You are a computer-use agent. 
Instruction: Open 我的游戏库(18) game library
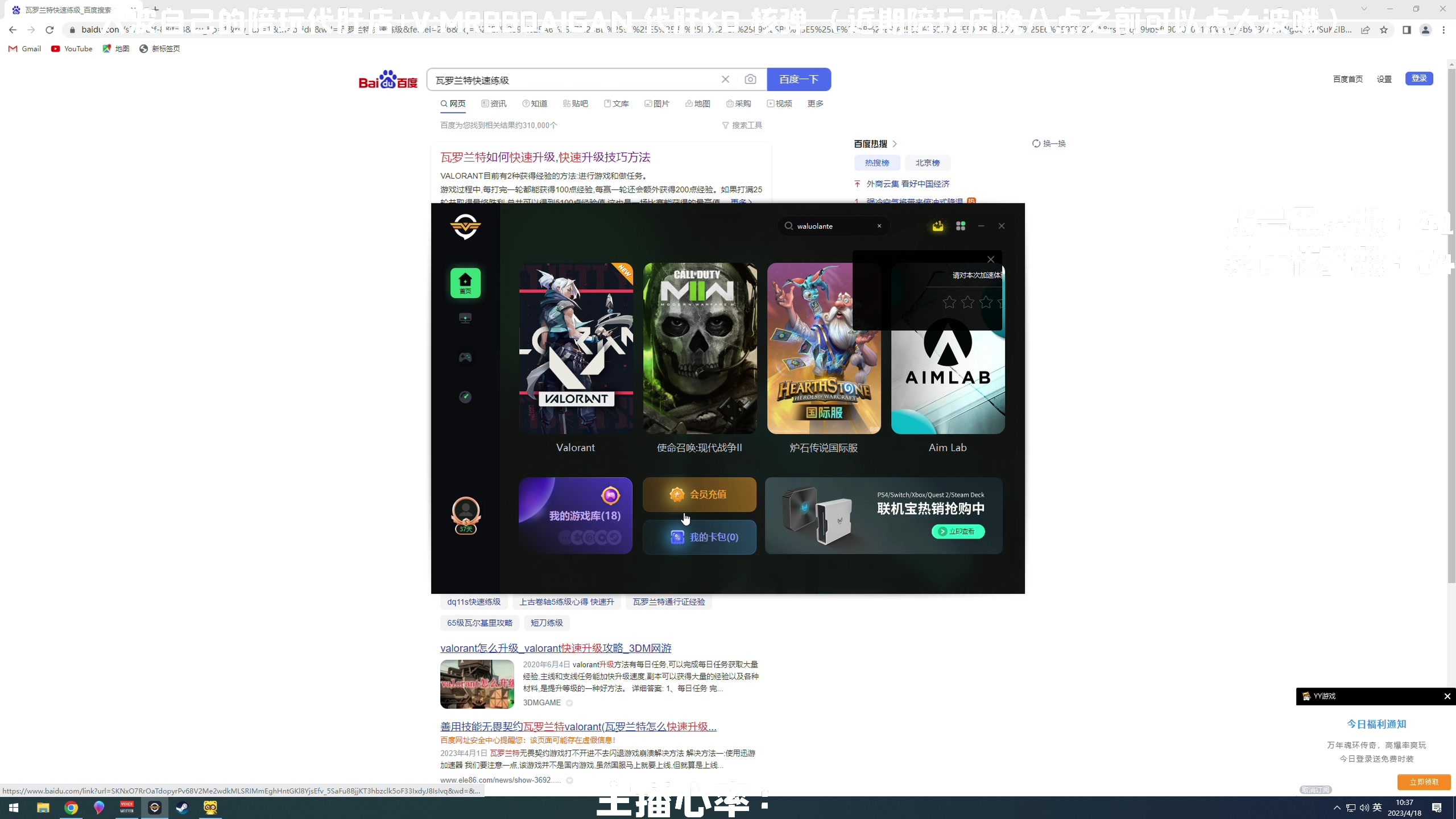click(x=576, y=515)
